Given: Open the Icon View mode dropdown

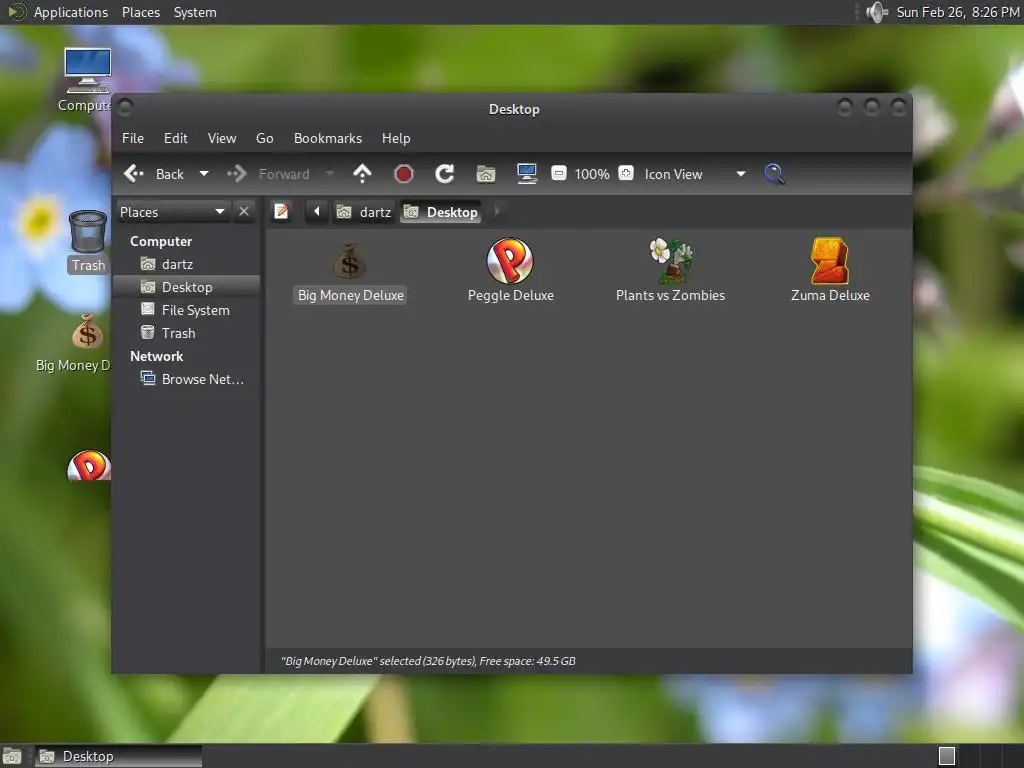Looking at the screenshot, I should (695, 174).
